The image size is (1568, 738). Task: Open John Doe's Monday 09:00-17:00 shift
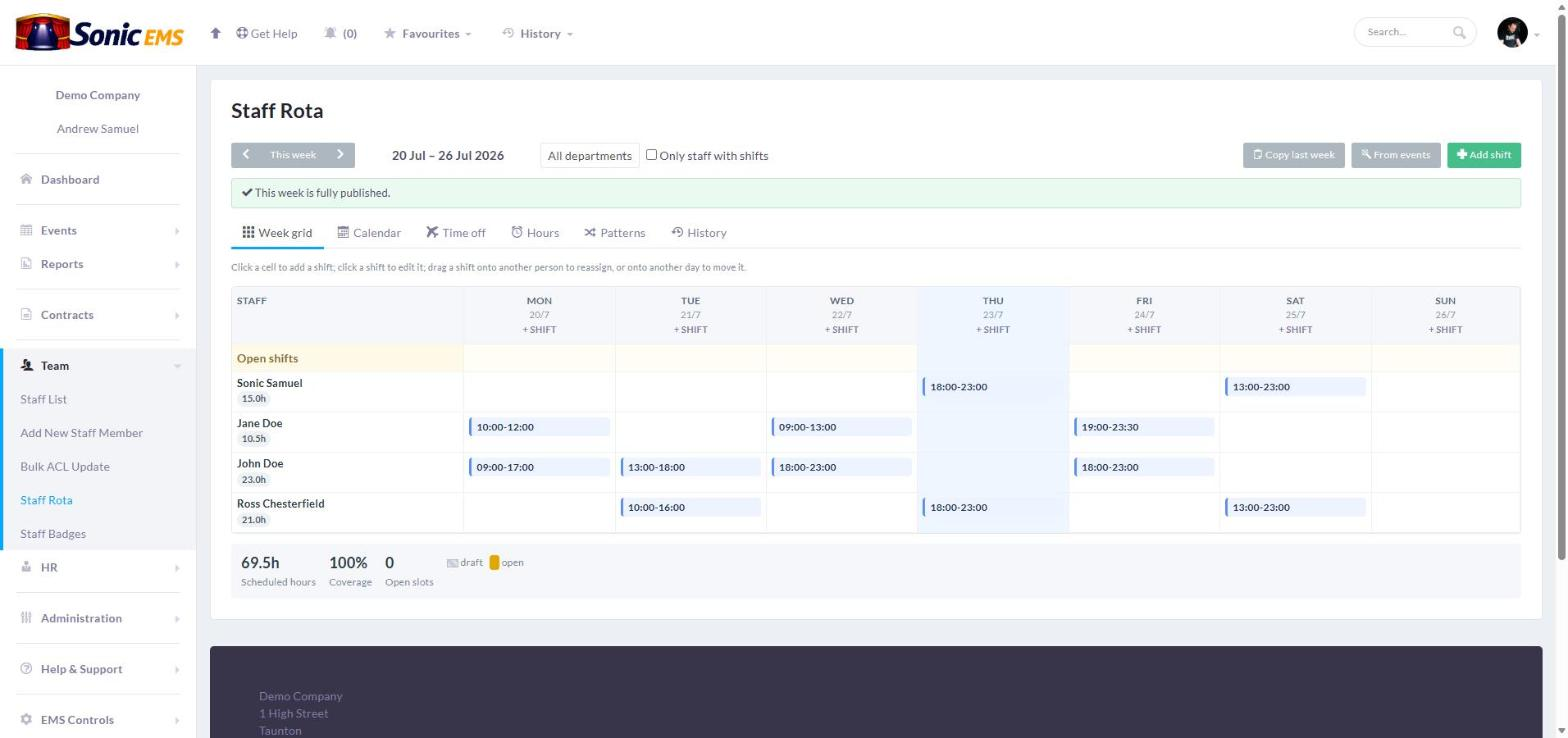pos(539,467)
